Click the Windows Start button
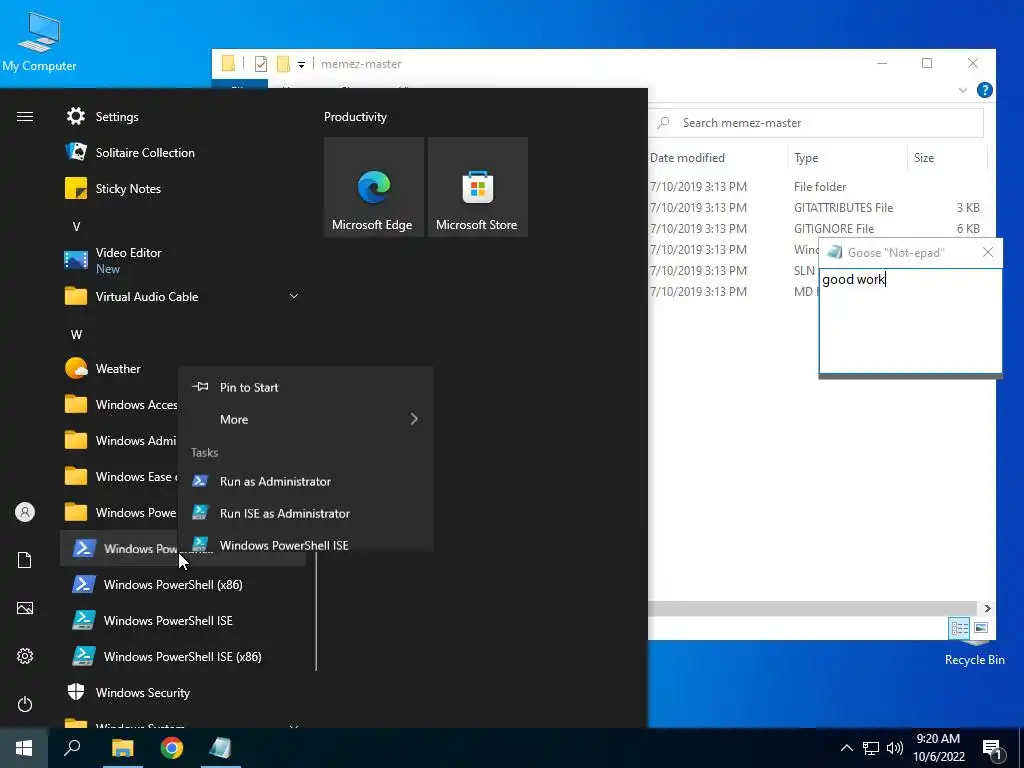The image size is (1024, 768). pos(24,748)
